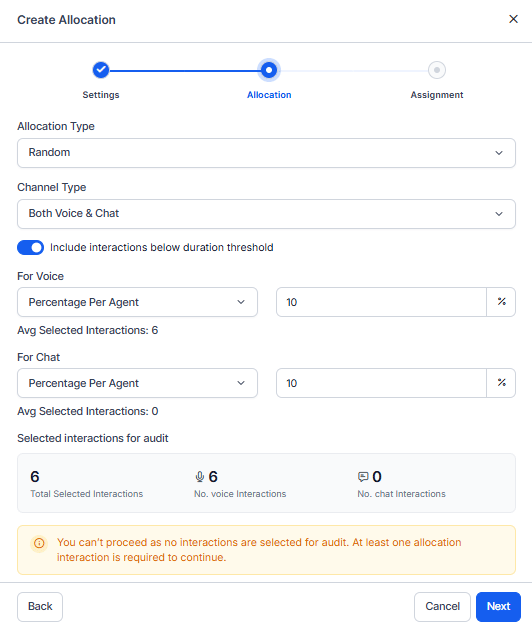This screenshot has height=629, width=532.
Task: Select the Assignment step label
Action: tap(437, 95)
